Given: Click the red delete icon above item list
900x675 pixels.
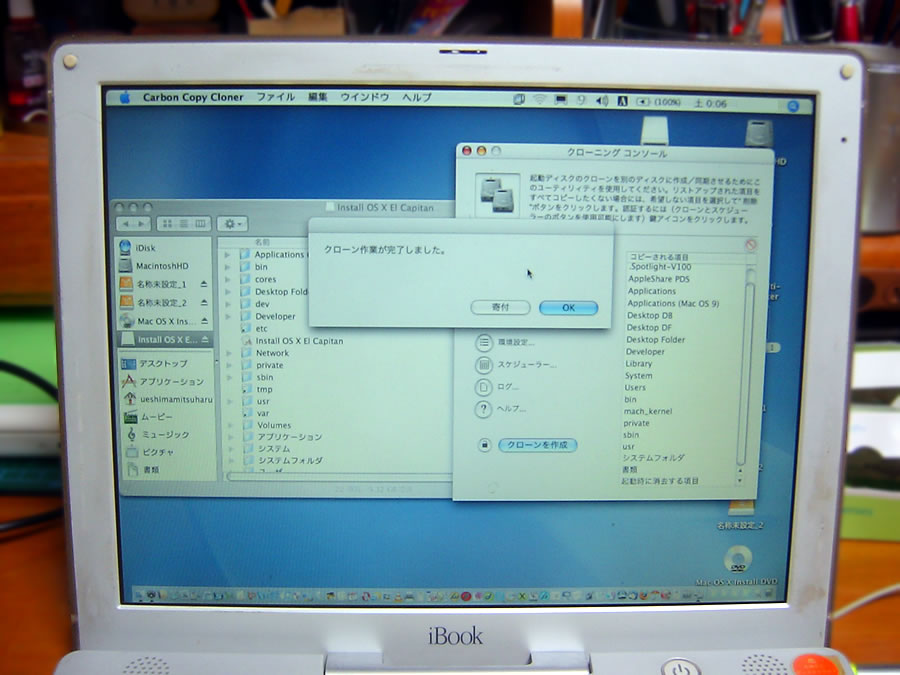Looking at the screenshot, I should (750, 245).
